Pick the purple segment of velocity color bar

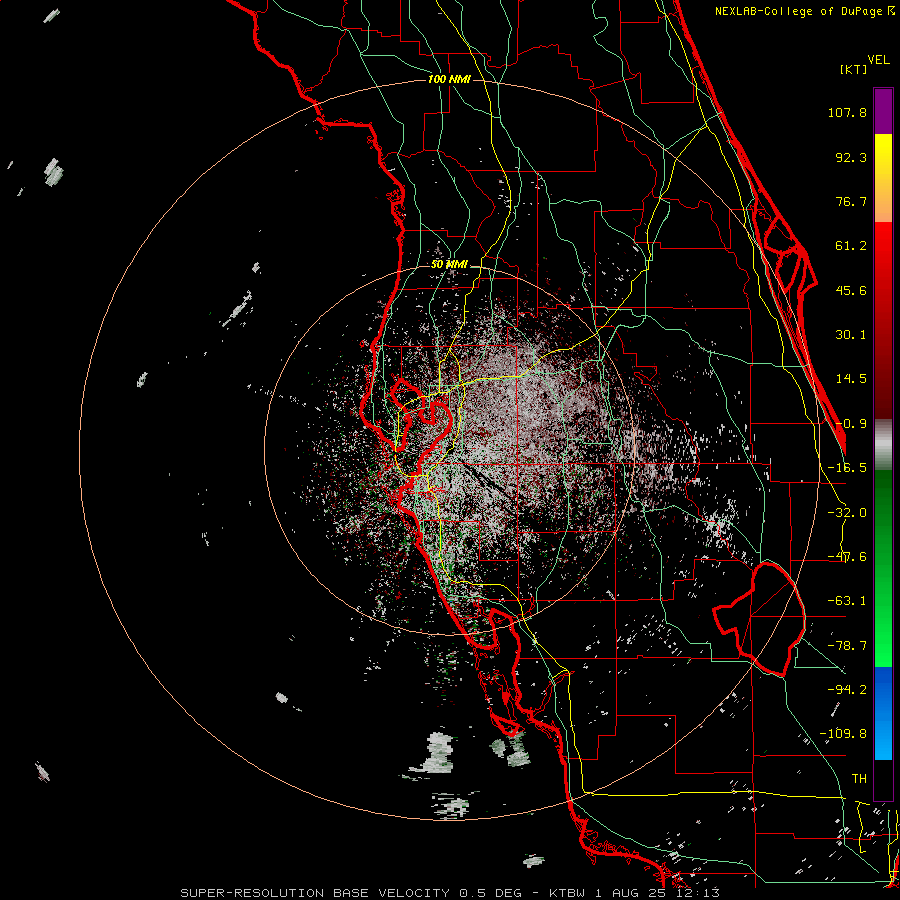point(883,111)
